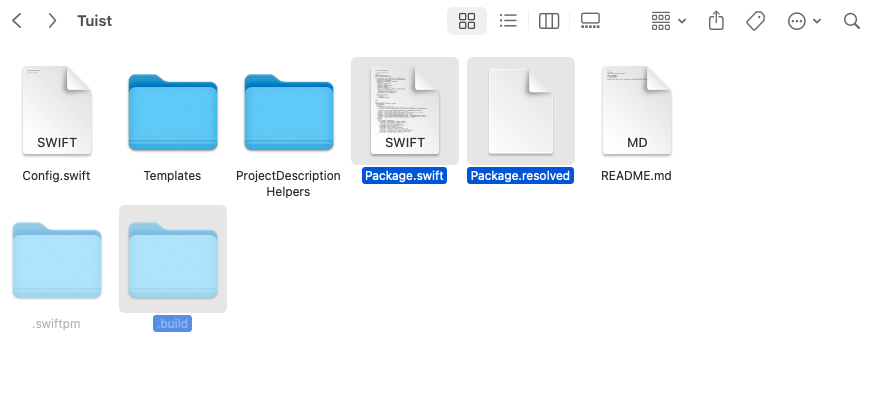The height and width of the screenshot is (400, 875).
Task: Select the .swiftpm hidden folder icon
Action: [56, 260]
